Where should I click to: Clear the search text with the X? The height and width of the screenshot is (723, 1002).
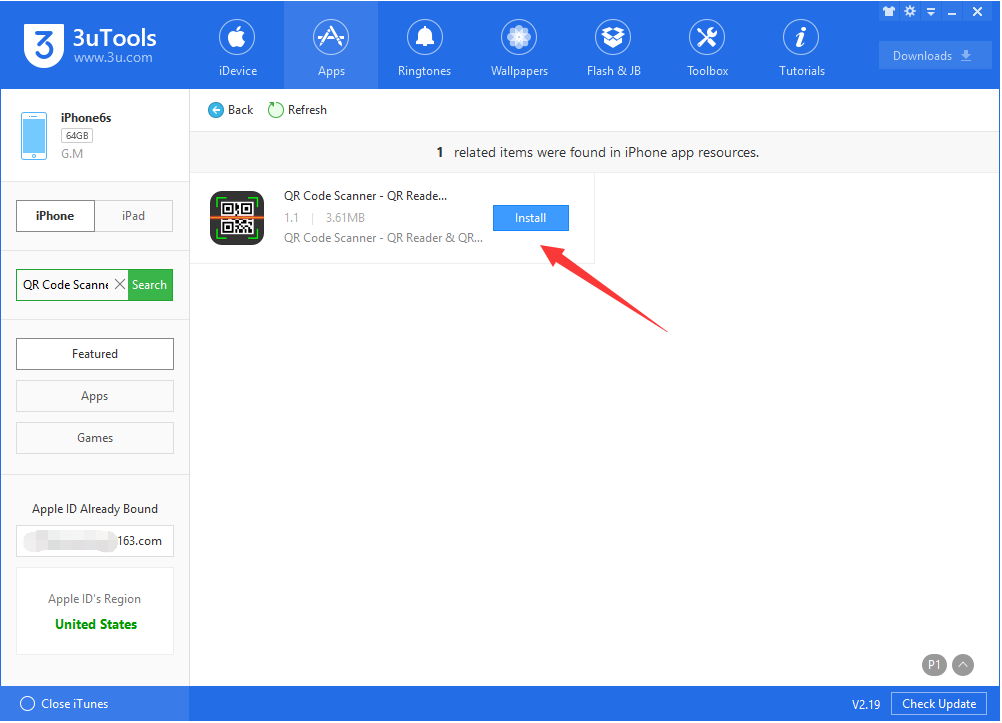click(119, 284)
